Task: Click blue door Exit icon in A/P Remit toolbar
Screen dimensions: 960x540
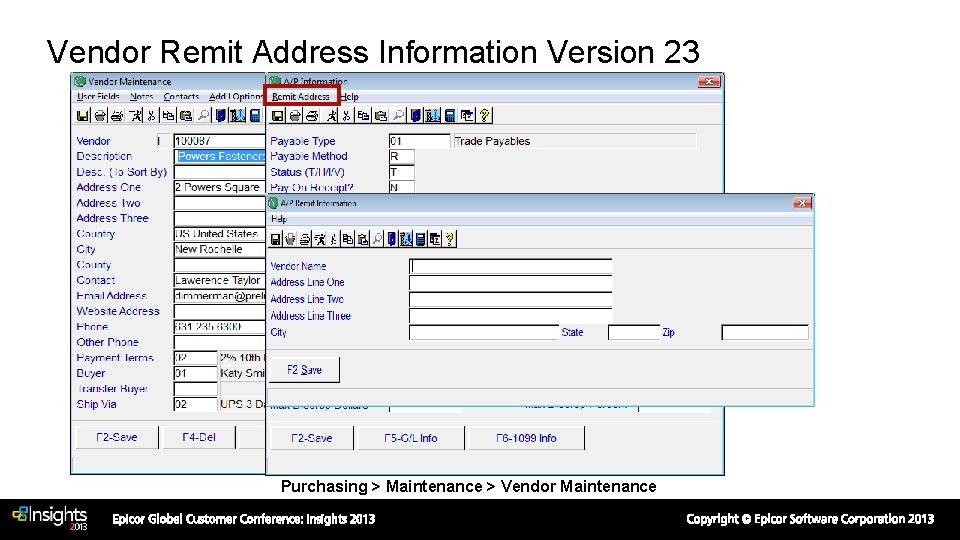Action: coord(392,239)
